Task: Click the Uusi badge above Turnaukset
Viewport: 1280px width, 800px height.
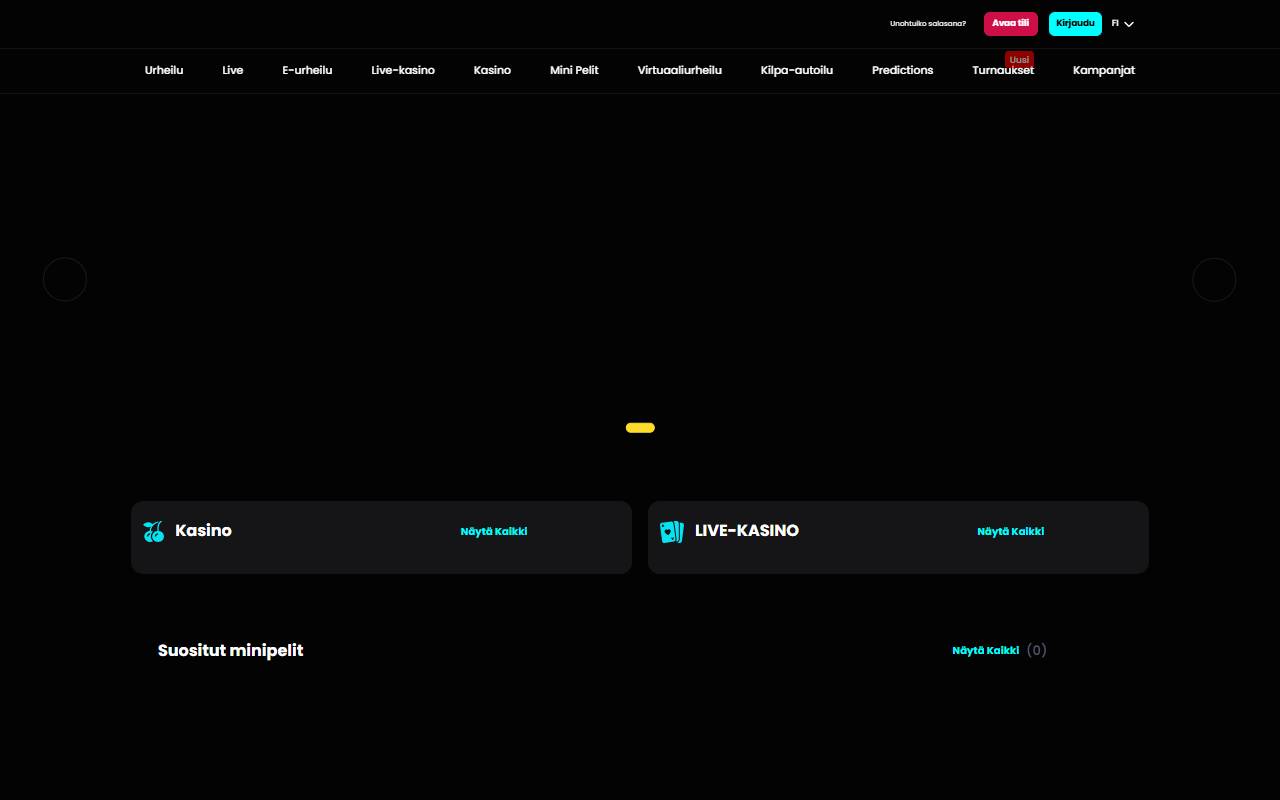Action: [1019, 59]
